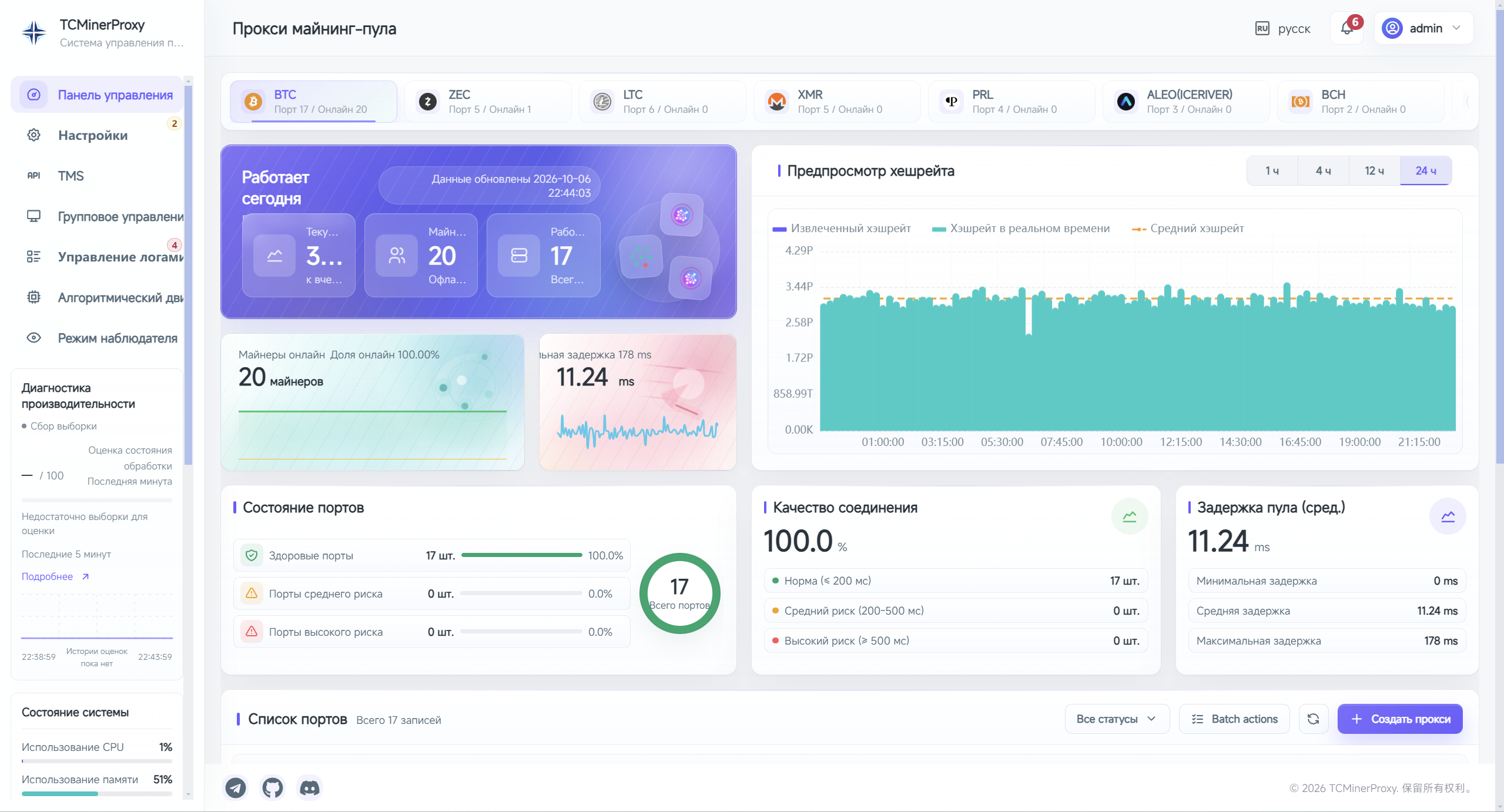1504x812 pixels.
Task: Switch hashrate chart to 12 ч
Action: tap(1375, 170)
